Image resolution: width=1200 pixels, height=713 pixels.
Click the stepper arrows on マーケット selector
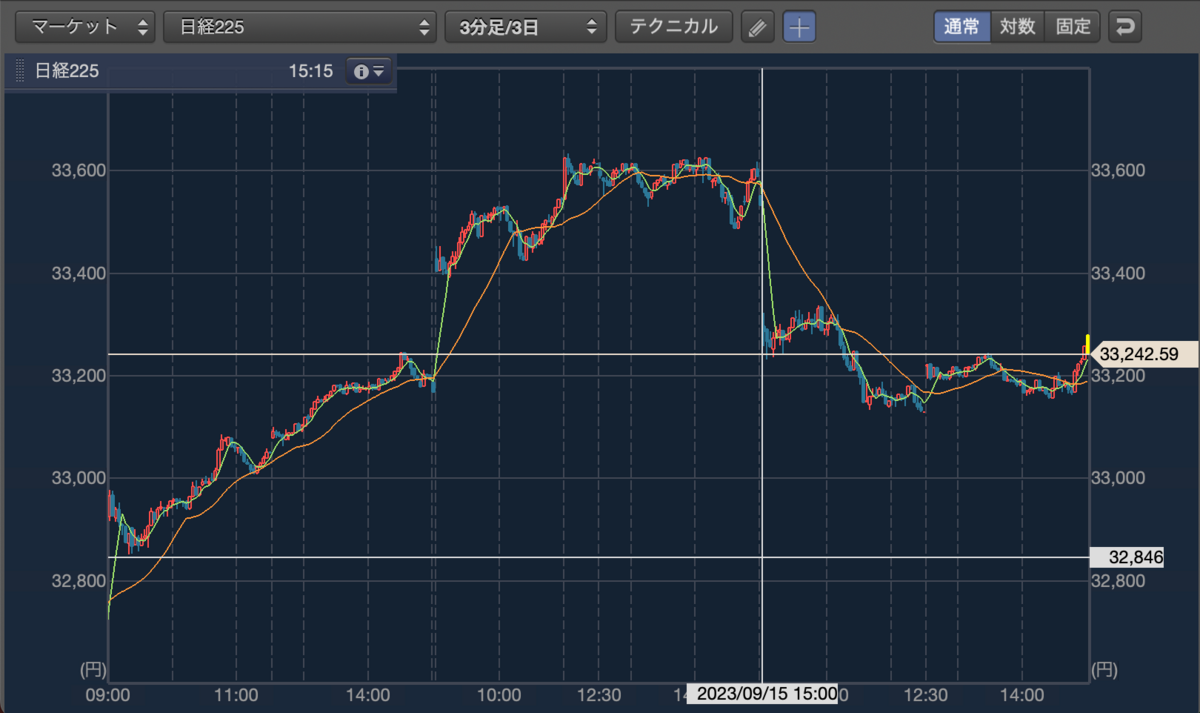click(x=142, y=27)
